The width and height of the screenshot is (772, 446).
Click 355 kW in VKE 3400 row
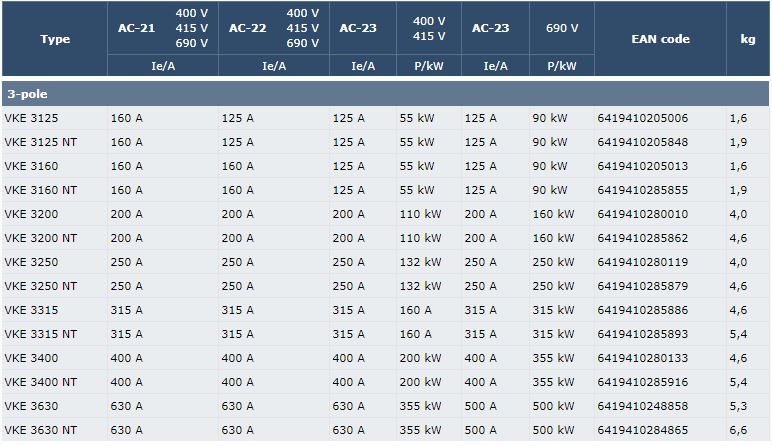tap(553, 358)
